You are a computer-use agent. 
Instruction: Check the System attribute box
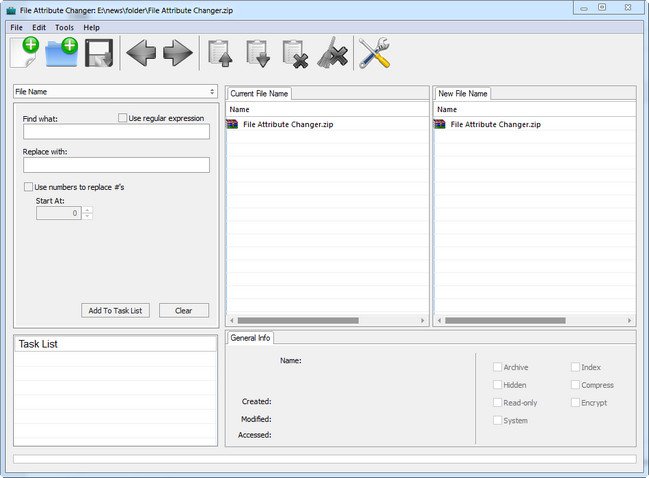498,420
